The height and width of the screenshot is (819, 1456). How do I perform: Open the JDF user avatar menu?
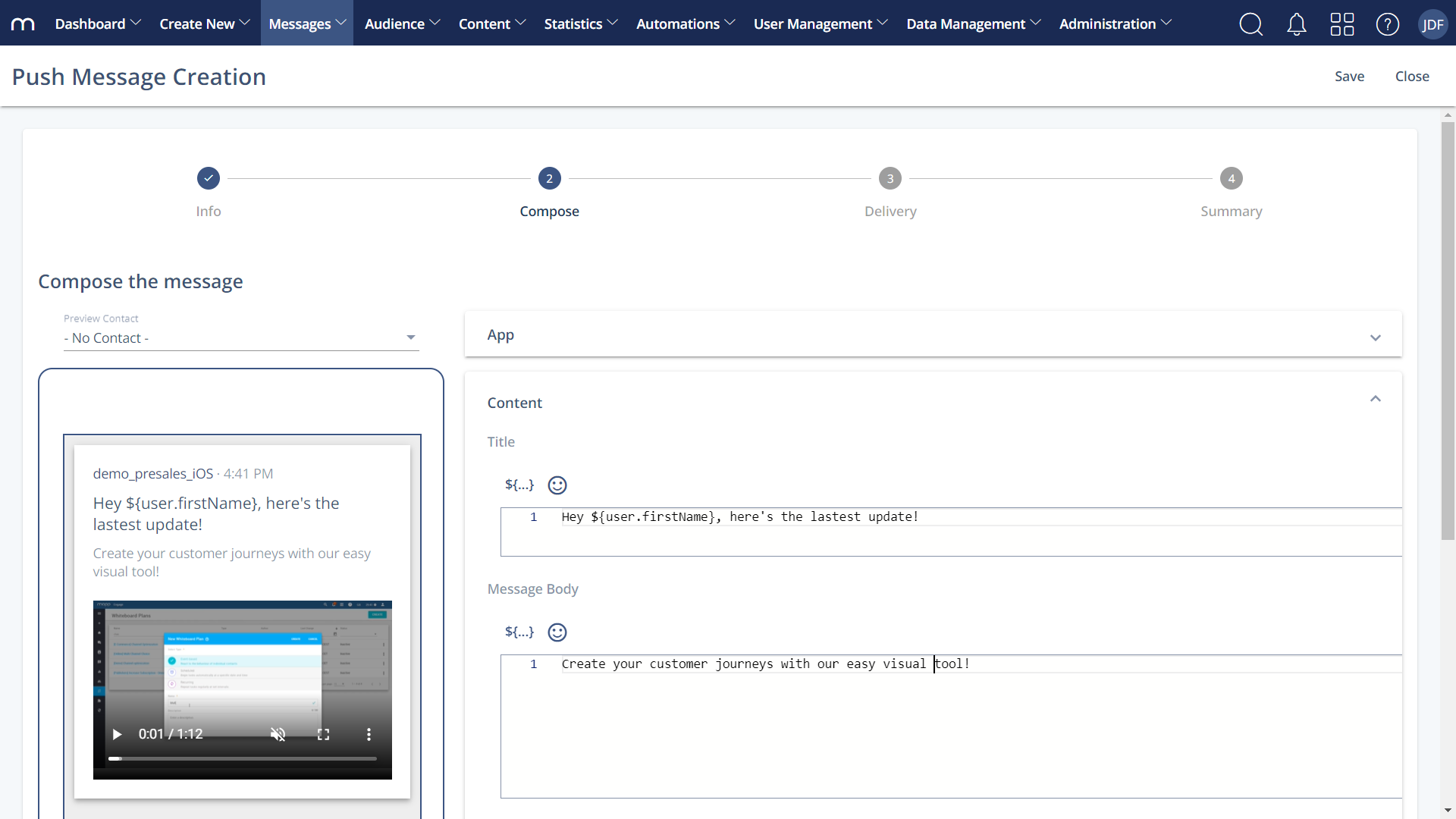pos(1434,24)
